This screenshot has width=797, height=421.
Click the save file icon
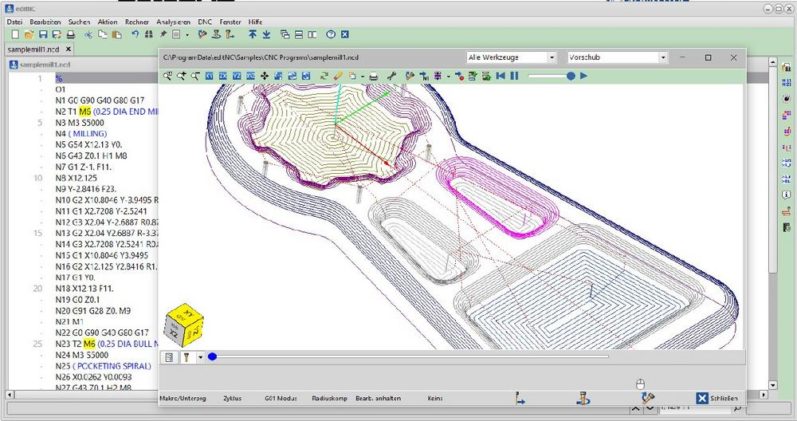[x=43, y=34]
